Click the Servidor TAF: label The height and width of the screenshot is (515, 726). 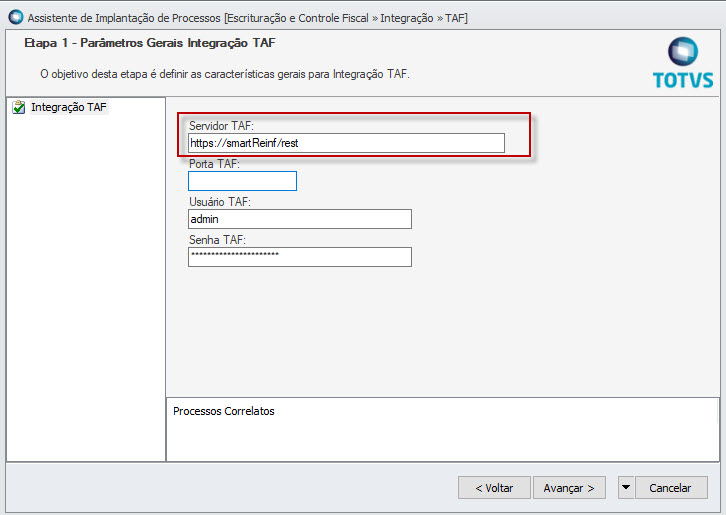pyautogui.click(x=221, y=126)
